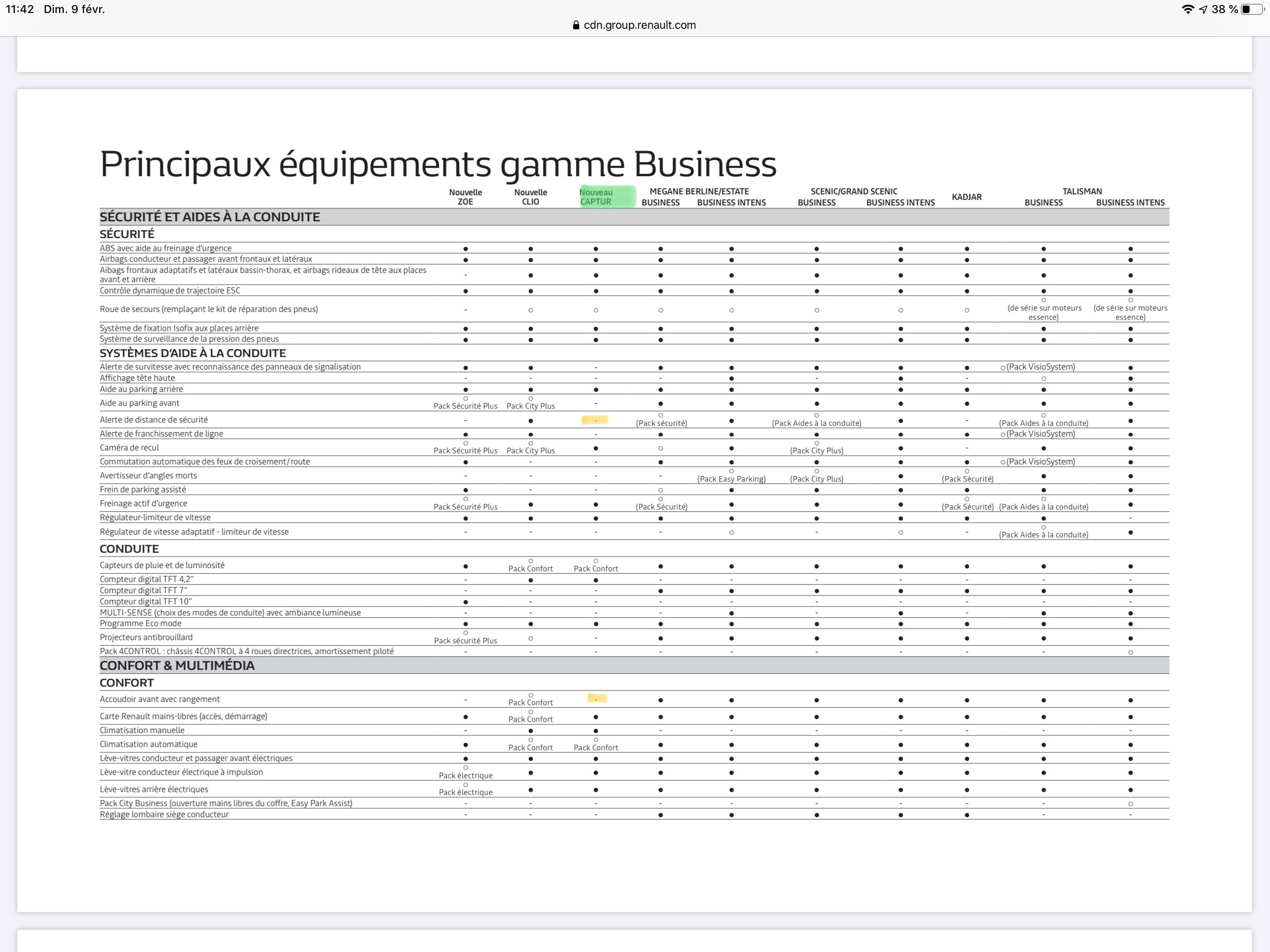
Task: Tap the KADJAR column header
Action: pyautogui.click(x=967, y=197)
